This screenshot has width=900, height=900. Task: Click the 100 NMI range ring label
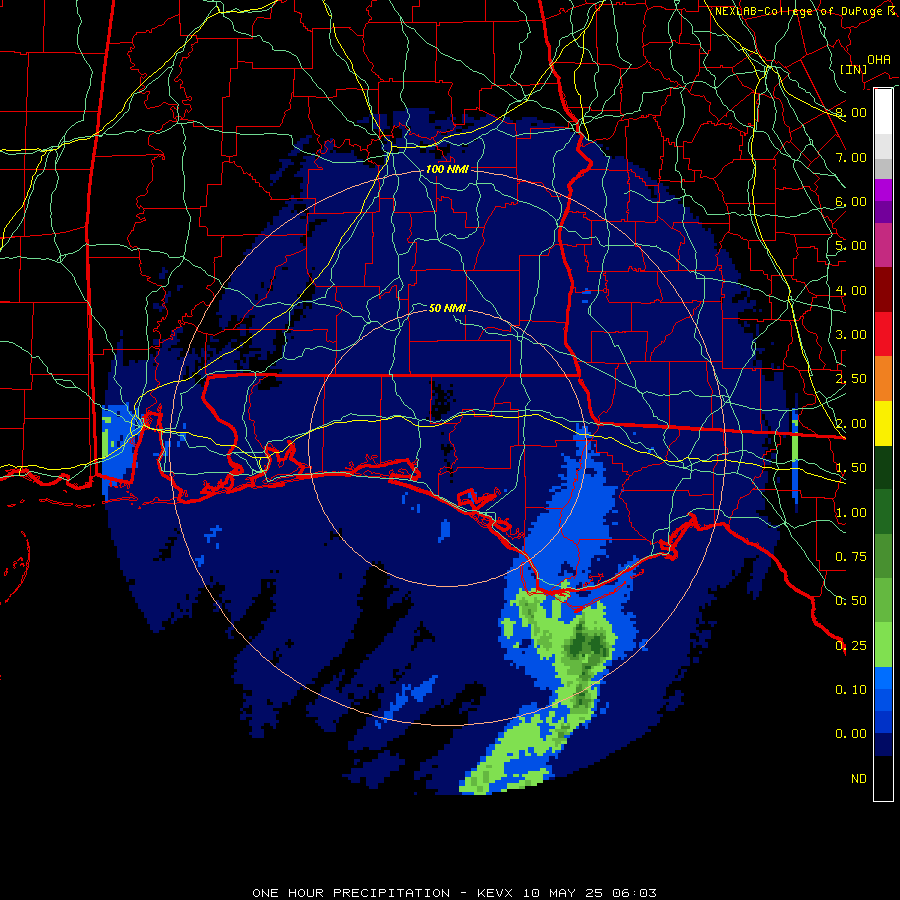pos(447,169)
